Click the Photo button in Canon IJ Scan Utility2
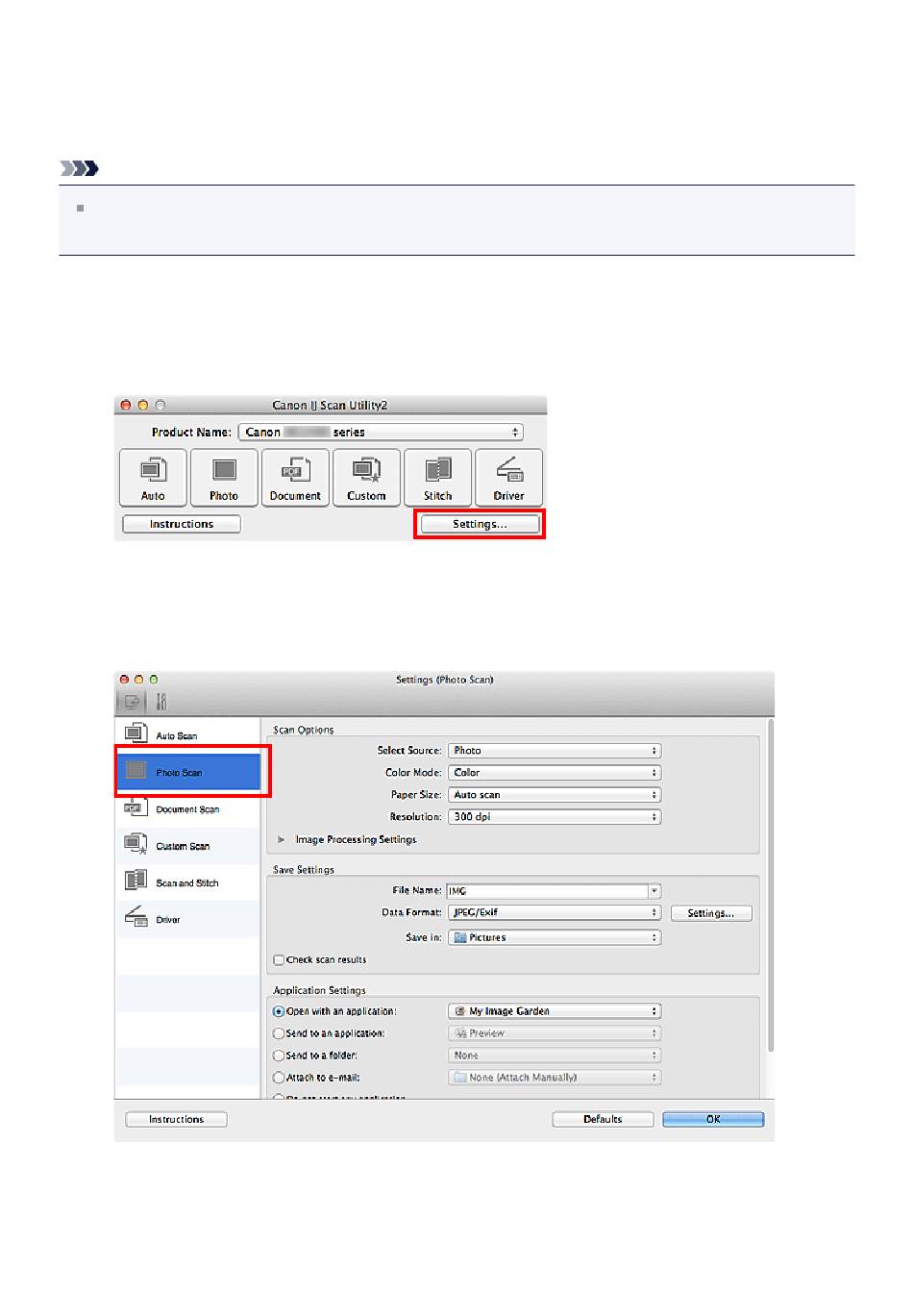 click(x=224, y=477)
